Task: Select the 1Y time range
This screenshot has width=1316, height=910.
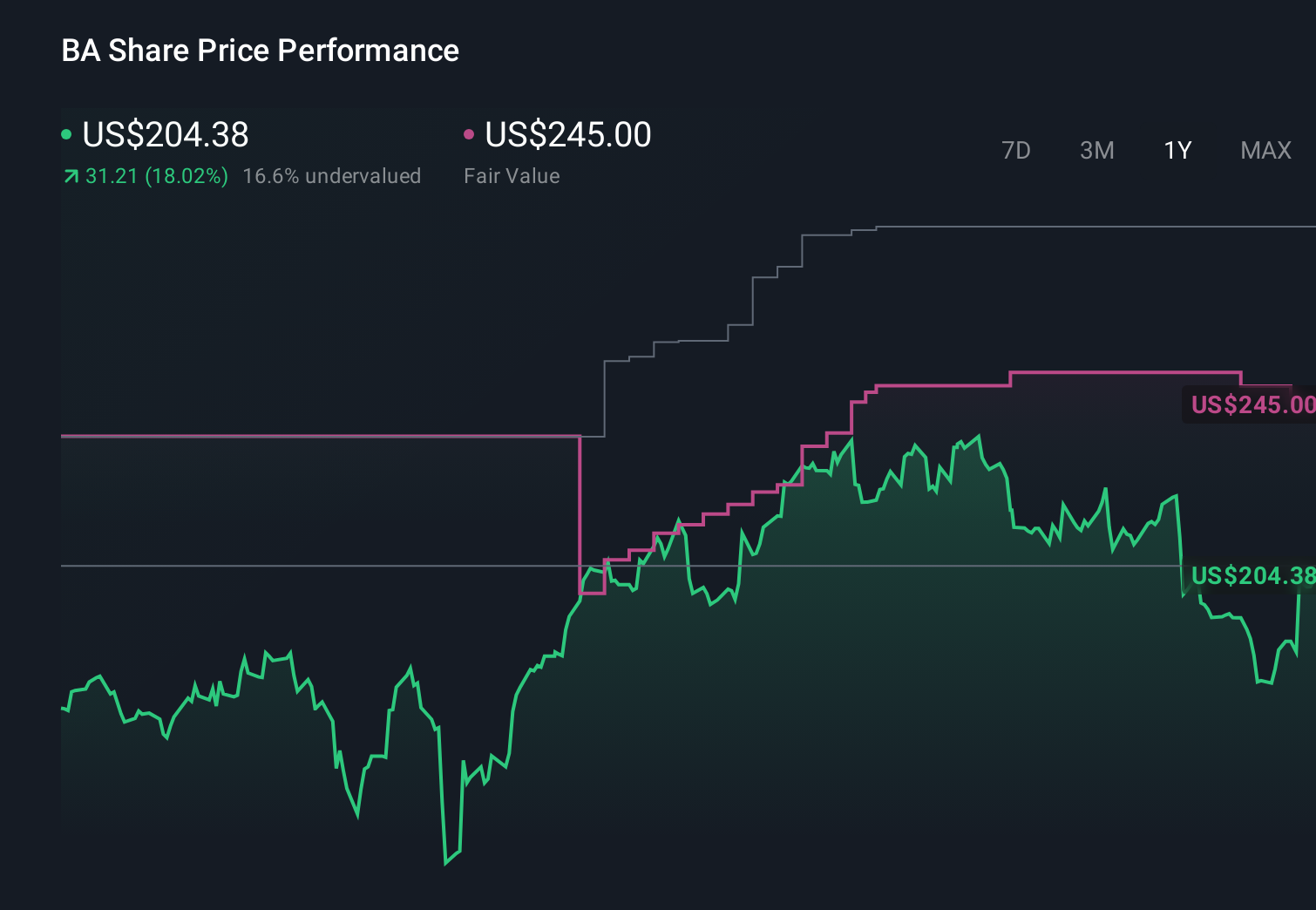Action: coord(1177,150)
